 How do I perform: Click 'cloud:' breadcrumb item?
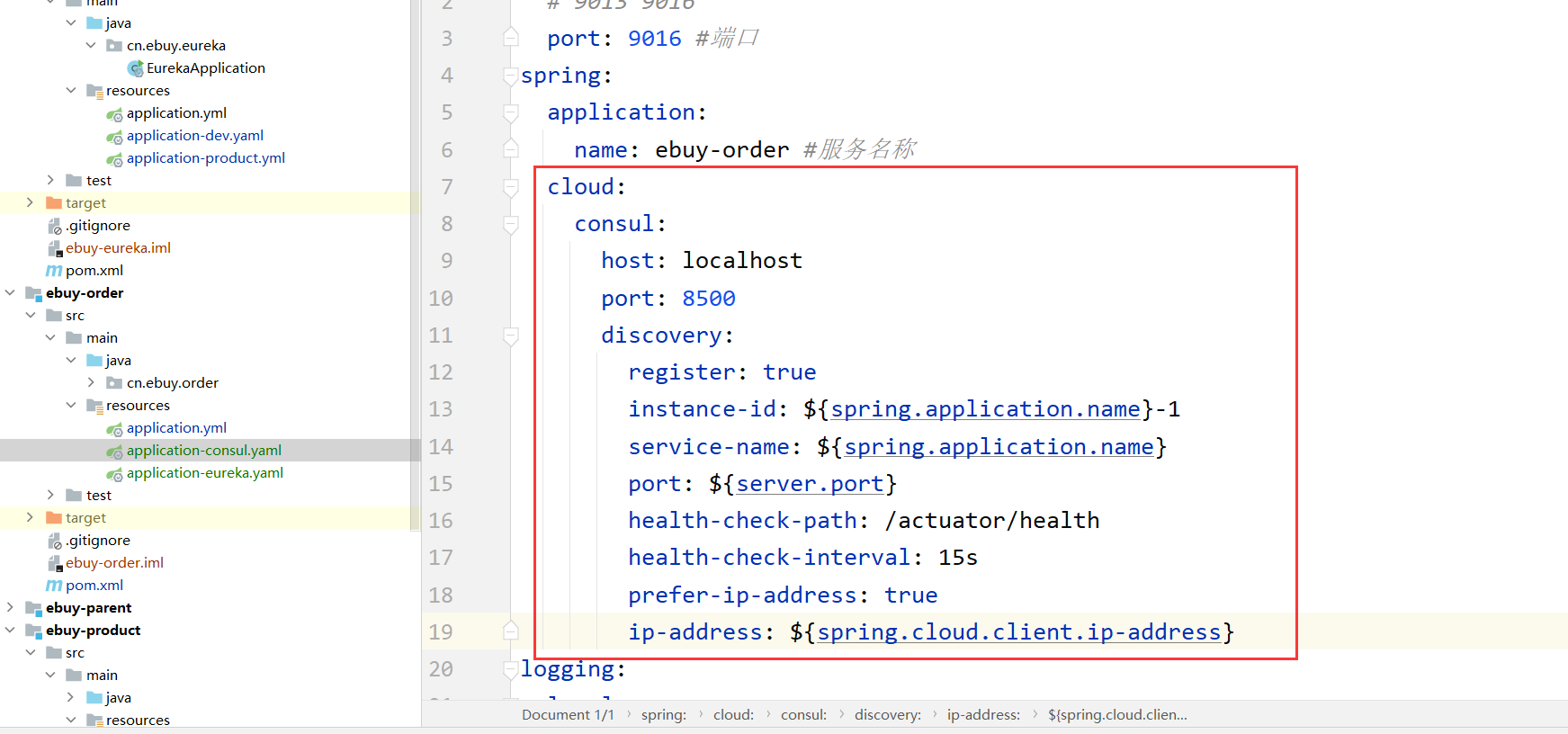click(733, 715)
